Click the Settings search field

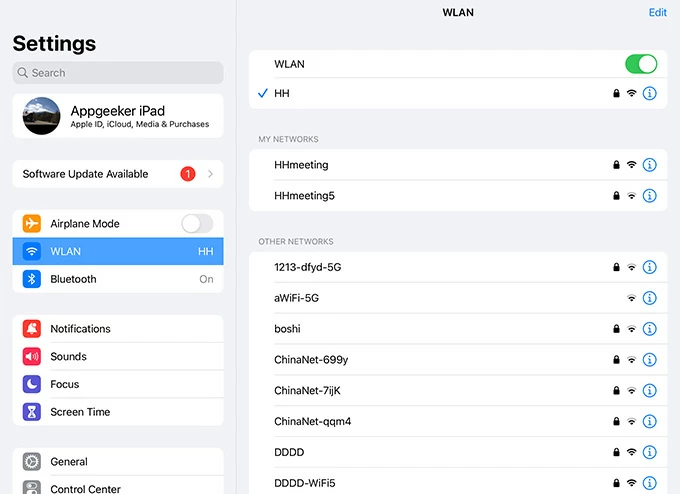point(118,73)
